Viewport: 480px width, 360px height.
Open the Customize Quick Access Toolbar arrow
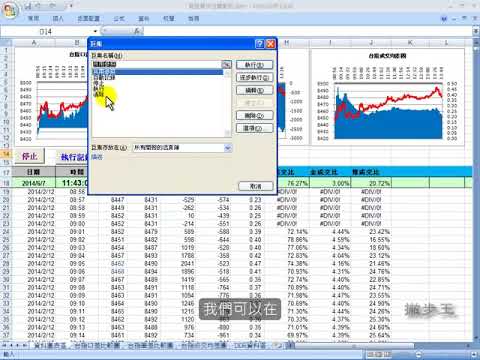coord(71,6)
